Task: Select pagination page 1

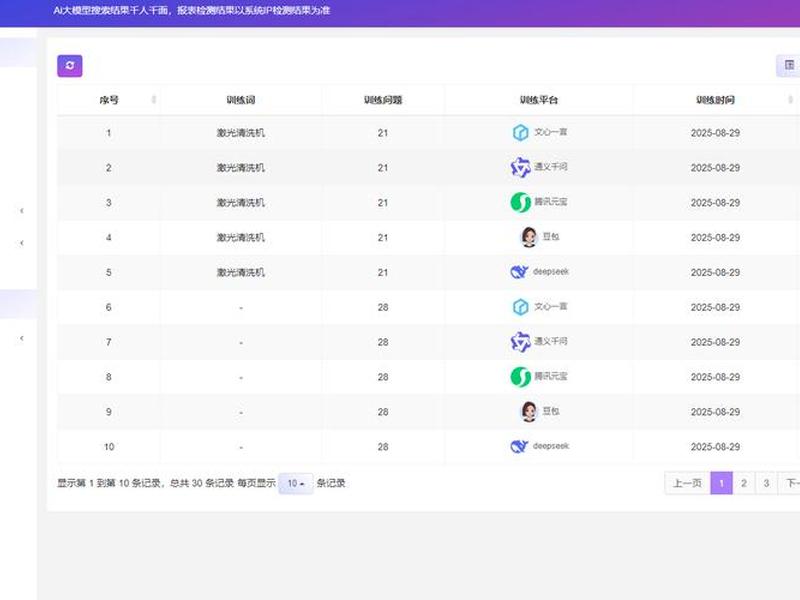Action: (x=721, y=483)
